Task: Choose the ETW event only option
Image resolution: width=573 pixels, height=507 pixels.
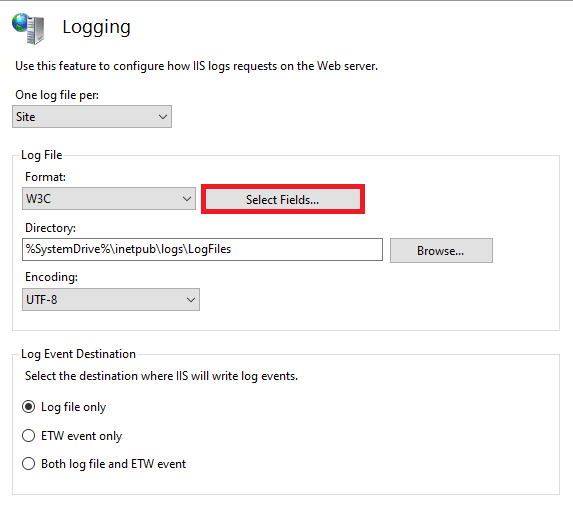Action: [x=29, y=436]
